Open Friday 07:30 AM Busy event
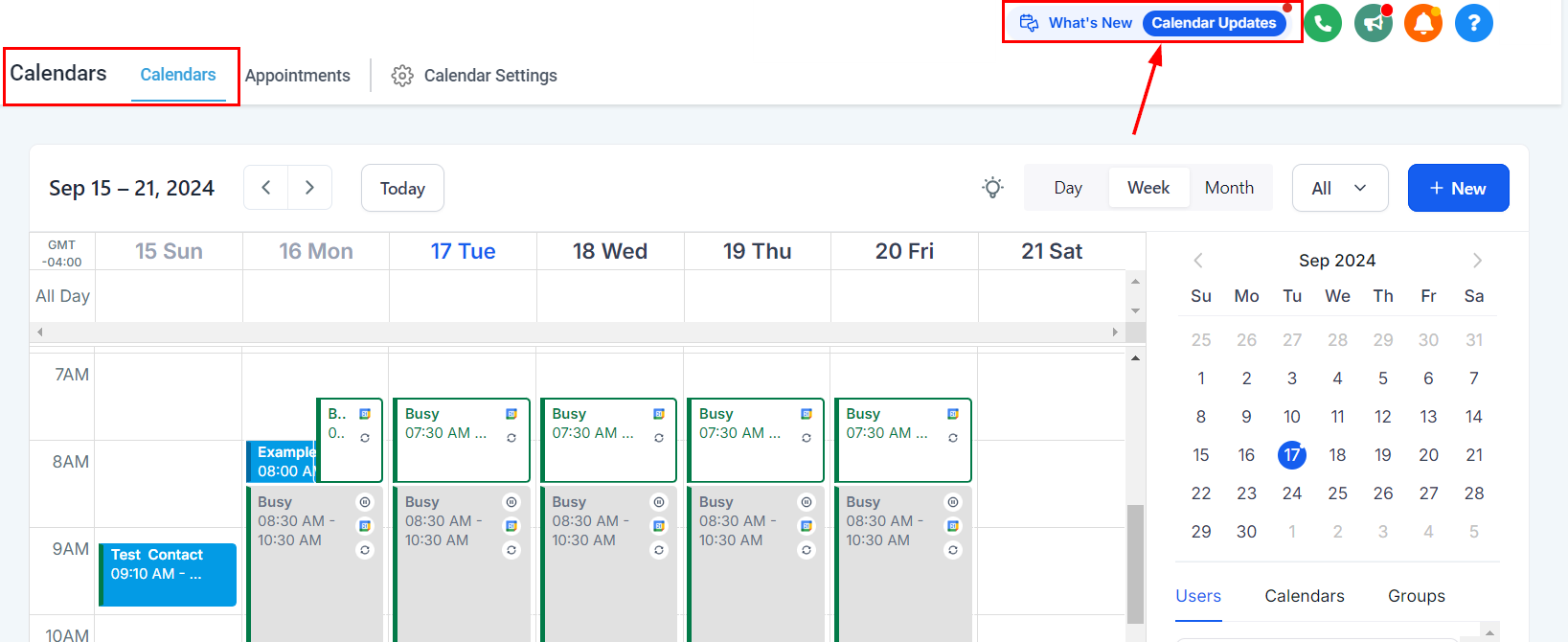1568x642 pixels. (x=903, y=440)
